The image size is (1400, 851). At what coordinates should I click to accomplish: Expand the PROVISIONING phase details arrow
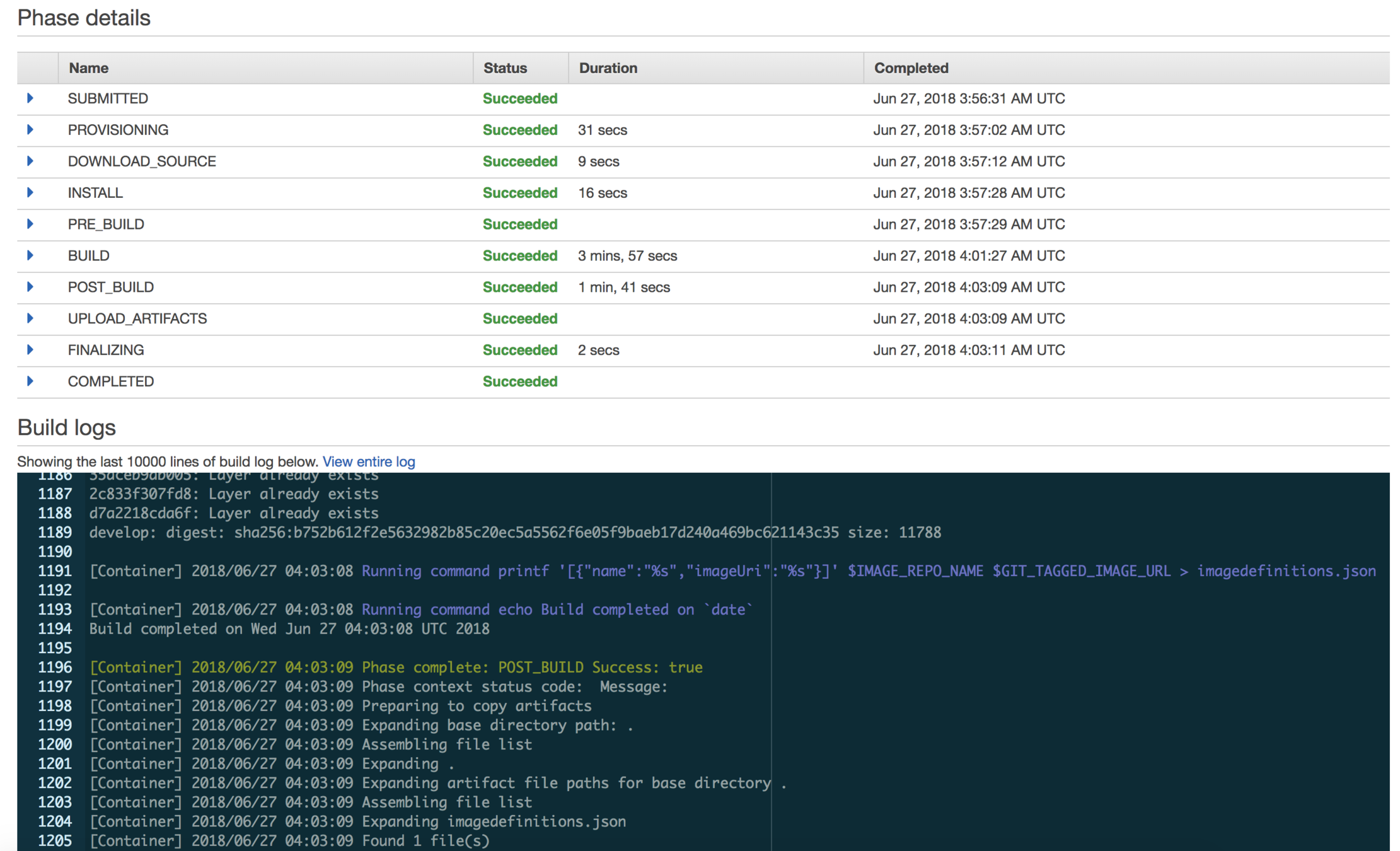point(30,130)
